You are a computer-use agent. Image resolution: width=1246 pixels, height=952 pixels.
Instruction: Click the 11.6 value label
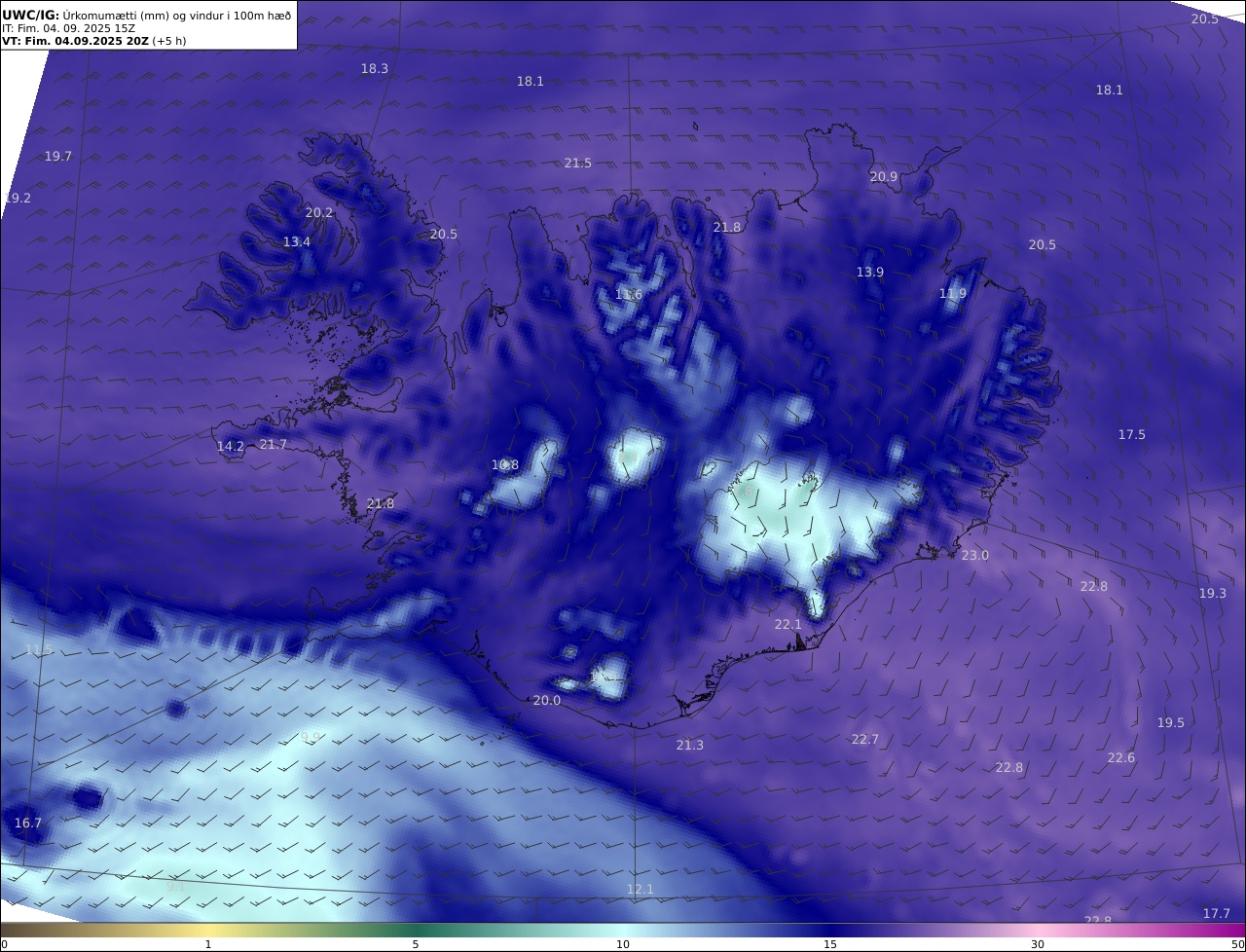(x=629, y=295)
